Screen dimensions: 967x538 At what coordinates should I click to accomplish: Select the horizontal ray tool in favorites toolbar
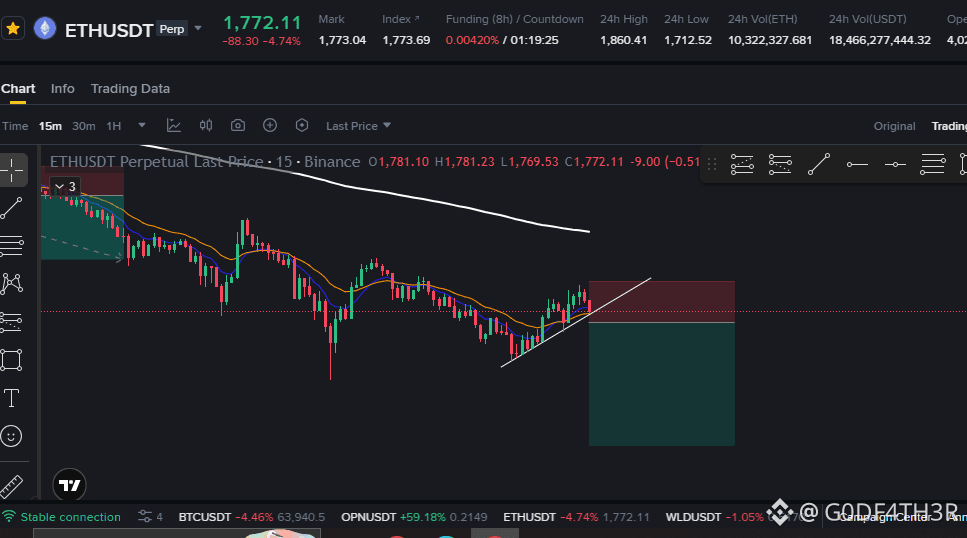tap(857, 164)
